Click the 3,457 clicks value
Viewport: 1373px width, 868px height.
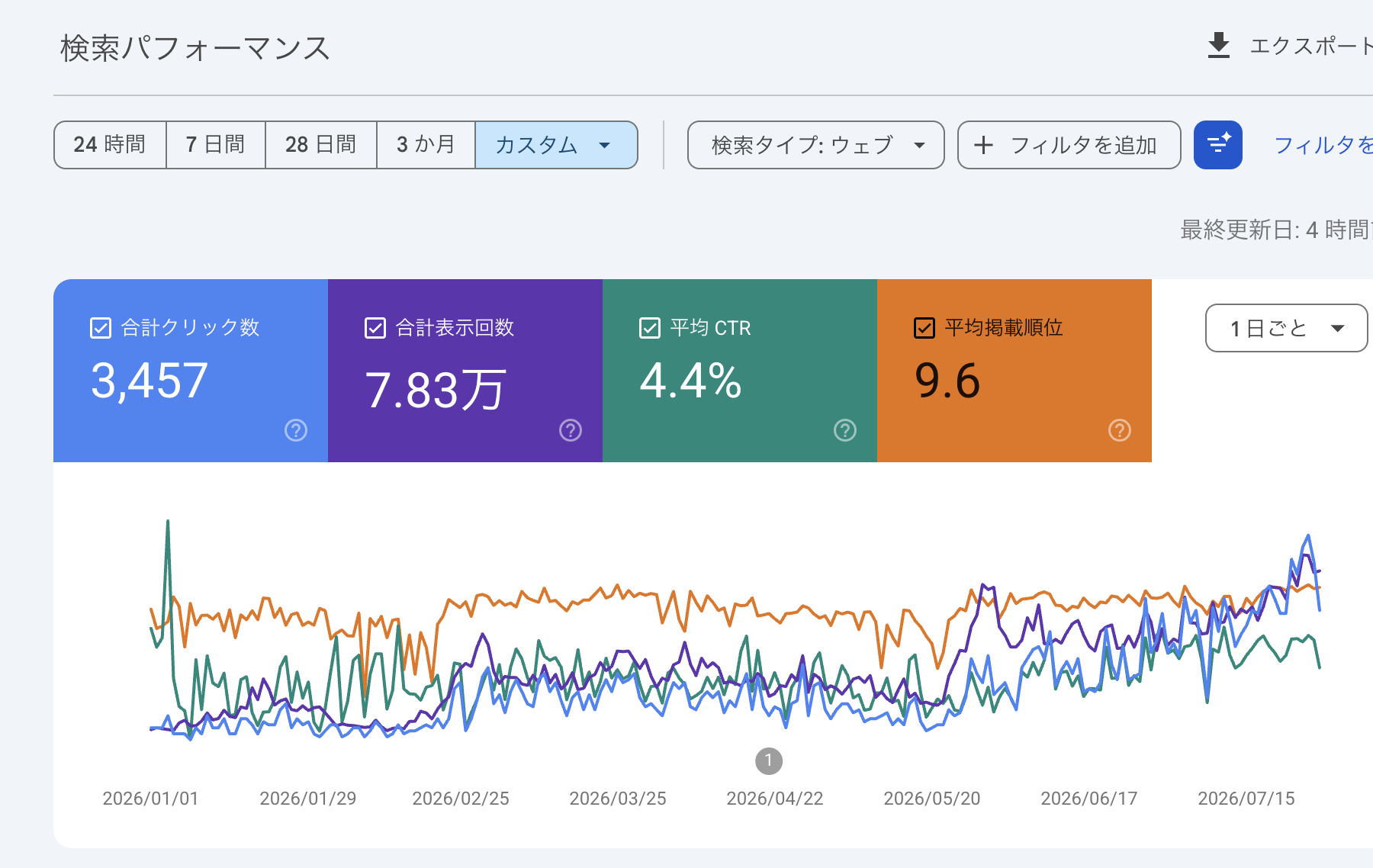click(150, 381)
